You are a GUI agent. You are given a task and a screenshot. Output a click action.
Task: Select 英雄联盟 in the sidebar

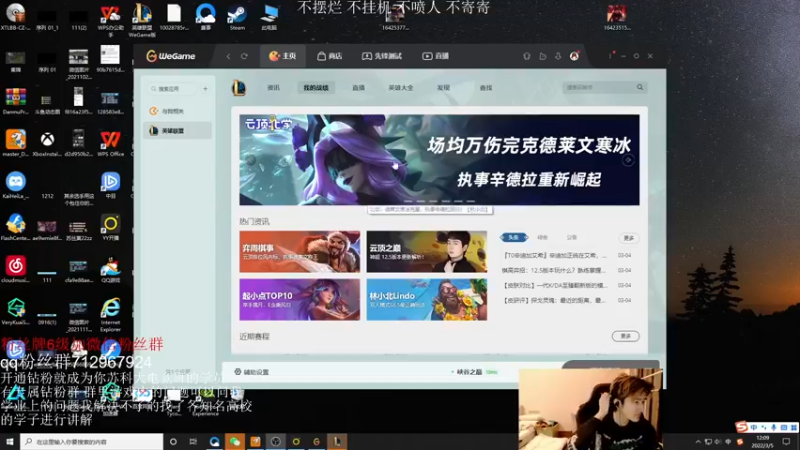pos(178,131)
